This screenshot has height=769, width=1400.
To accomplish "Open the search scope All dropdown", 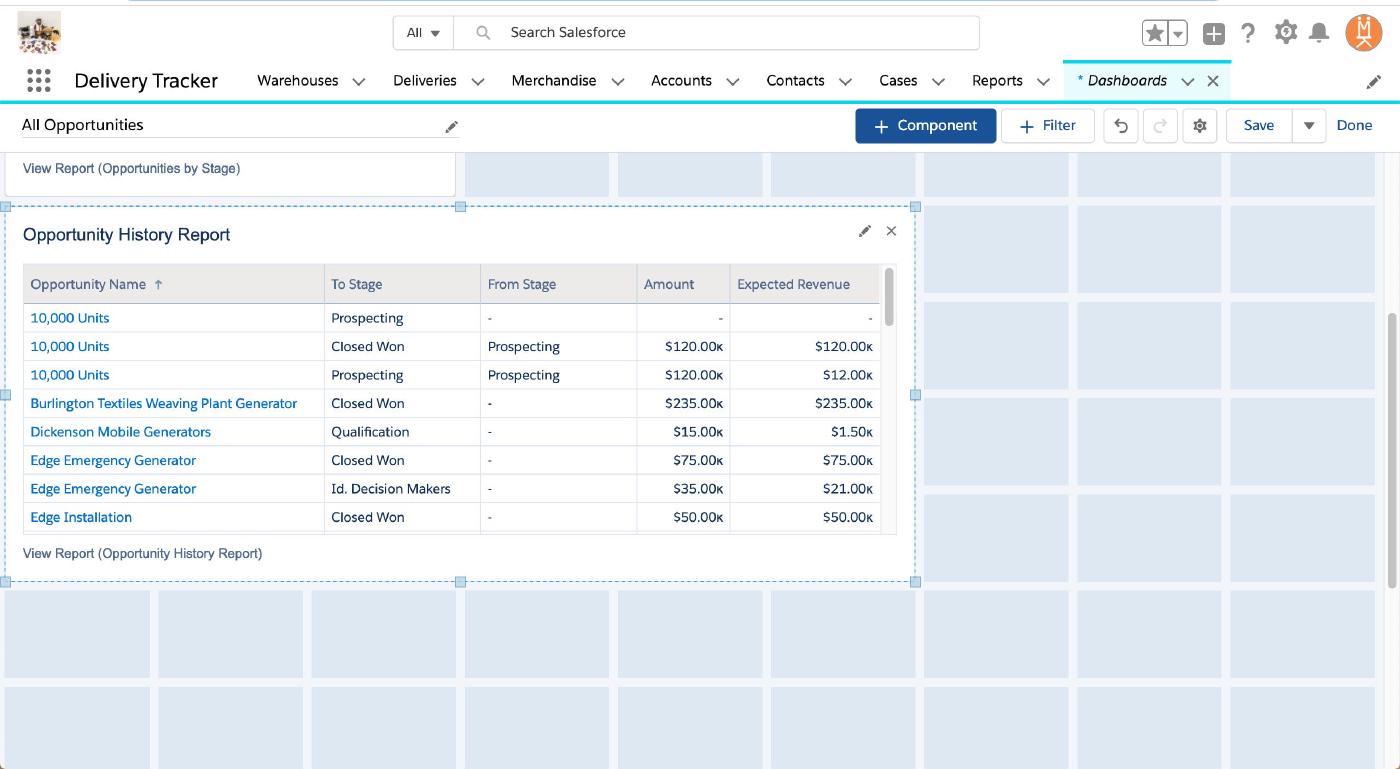I will click(x=423, y=33).
